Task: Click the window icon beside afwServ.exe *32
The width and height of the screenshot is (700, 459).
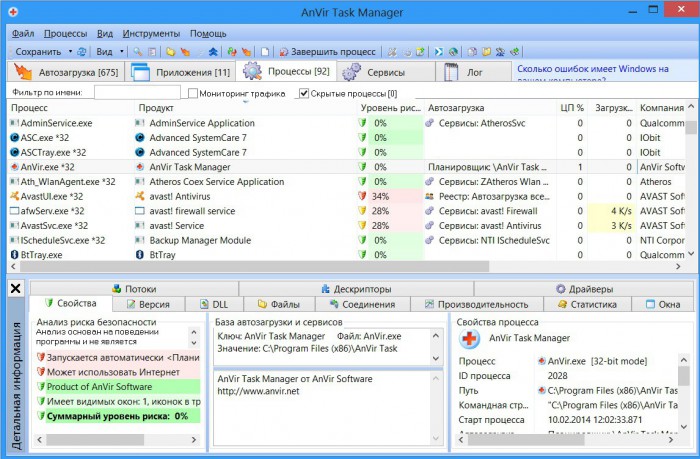Action: (x=14, y=211)
